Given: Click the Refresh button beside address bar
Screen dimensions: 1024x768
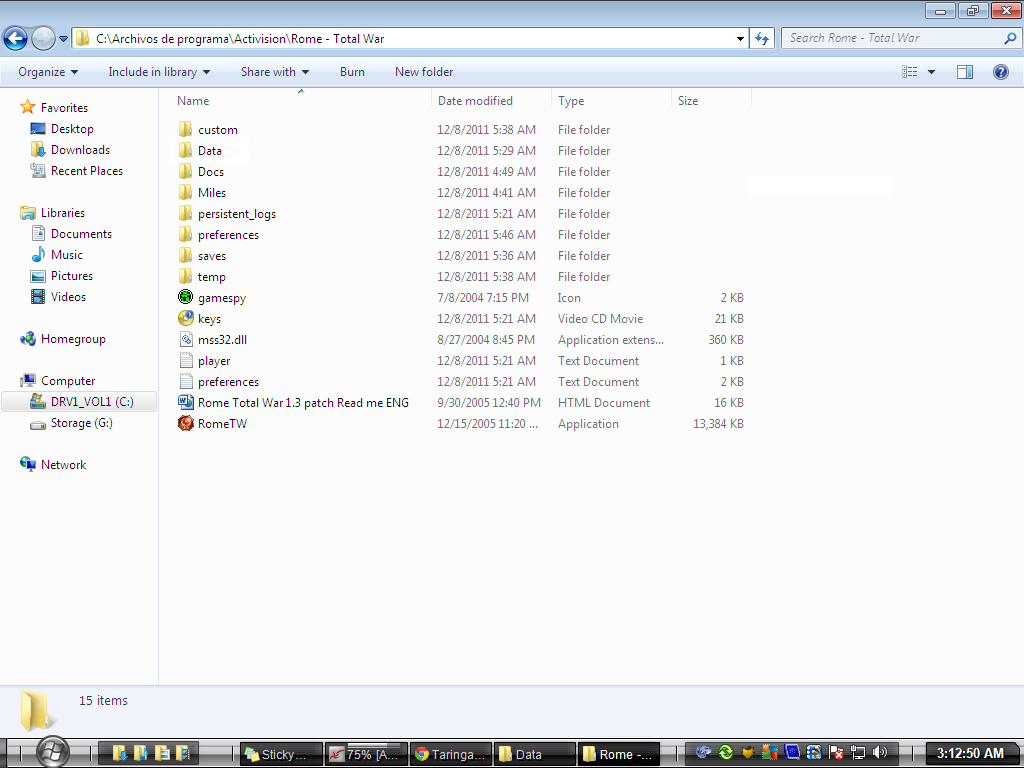Looking at the screenshot, I should pyautogui.click(x=761, y=39).
